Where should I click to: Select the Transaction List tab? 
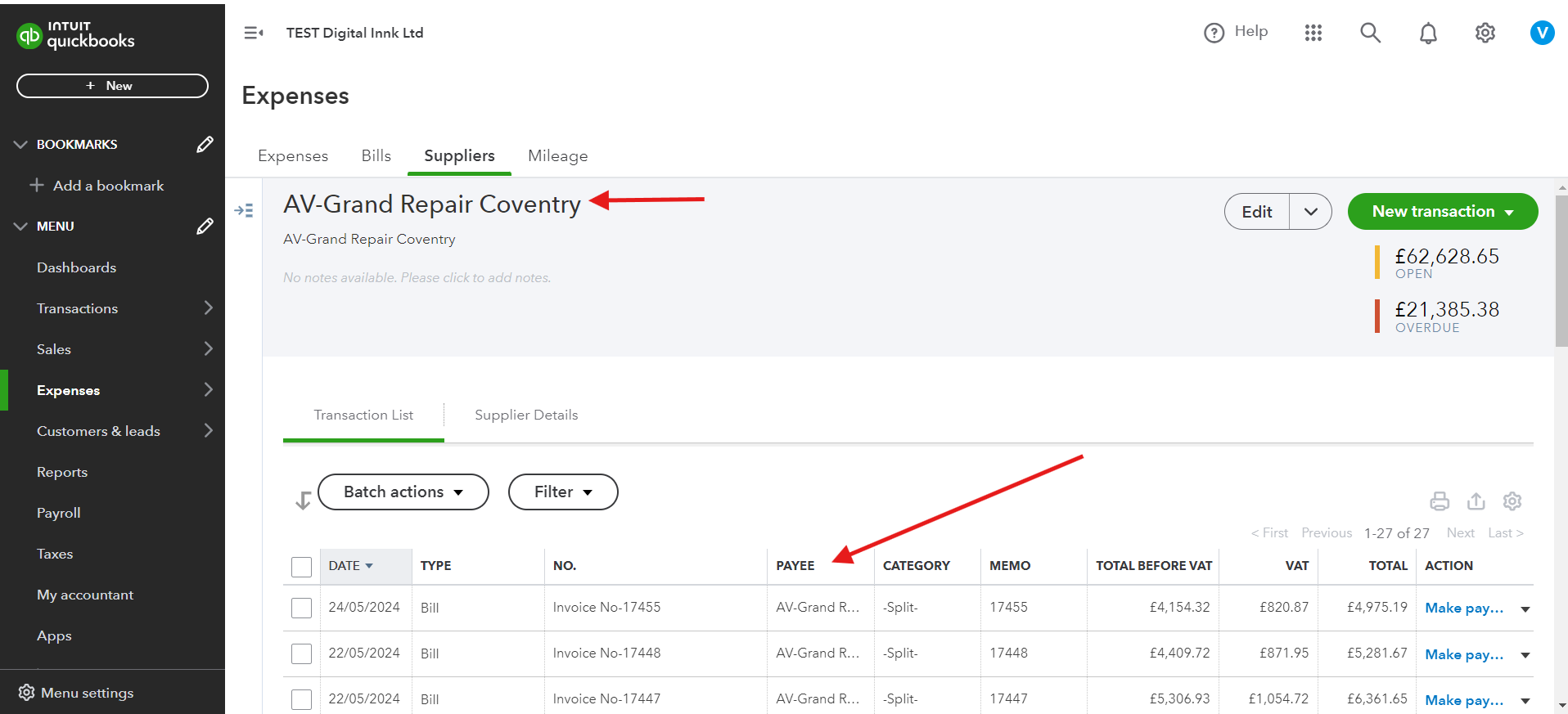pos(363,415)
